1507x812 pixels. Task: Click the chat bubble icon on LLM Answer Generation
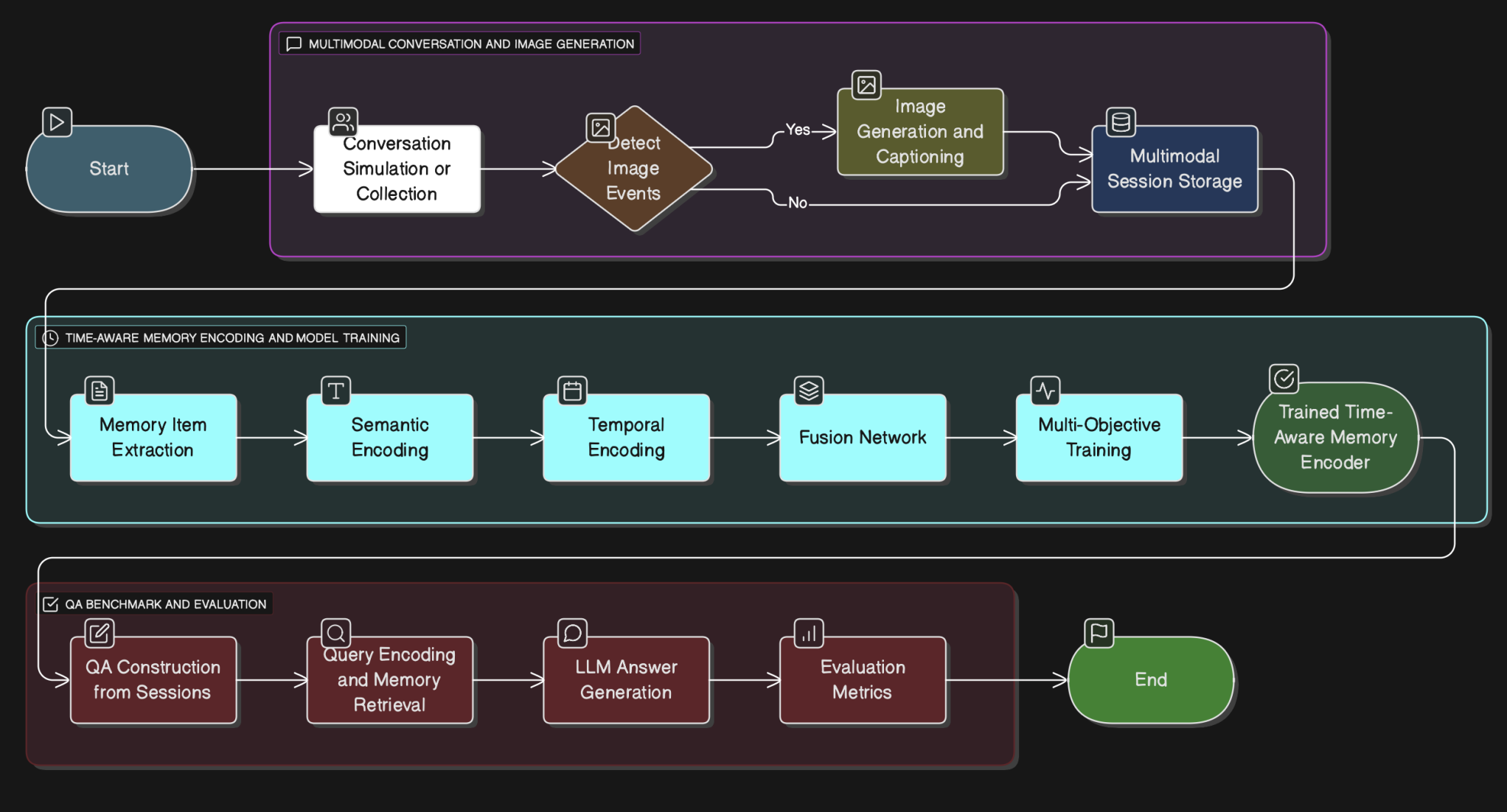(x=571, y=632)
